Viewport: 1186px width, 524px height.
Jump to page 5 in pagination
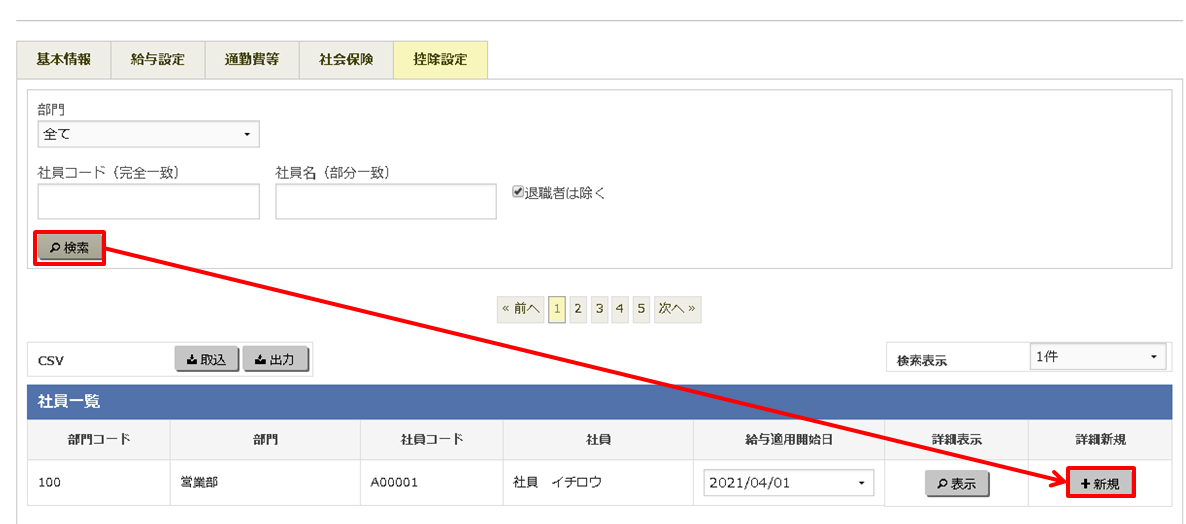click(x=641, y=310)
